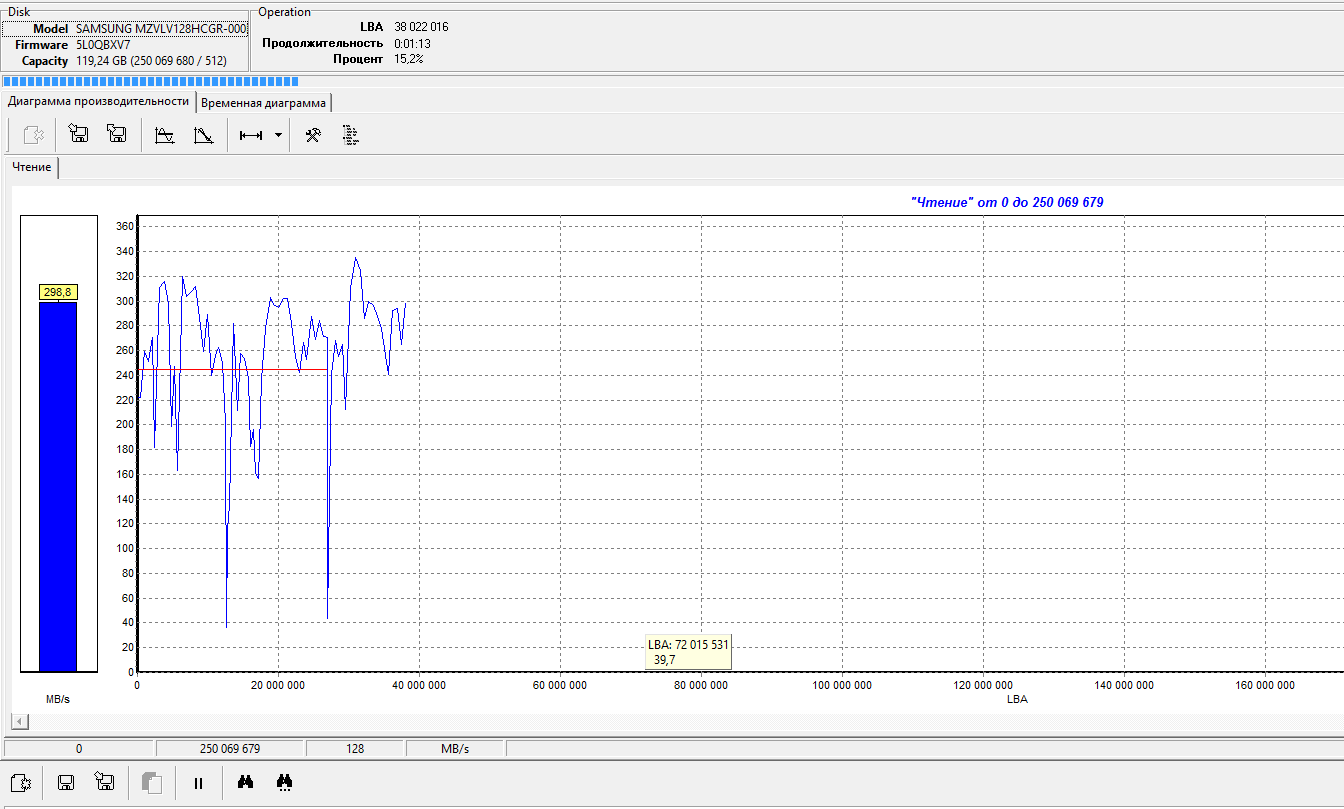Pause the running read test

198,783
